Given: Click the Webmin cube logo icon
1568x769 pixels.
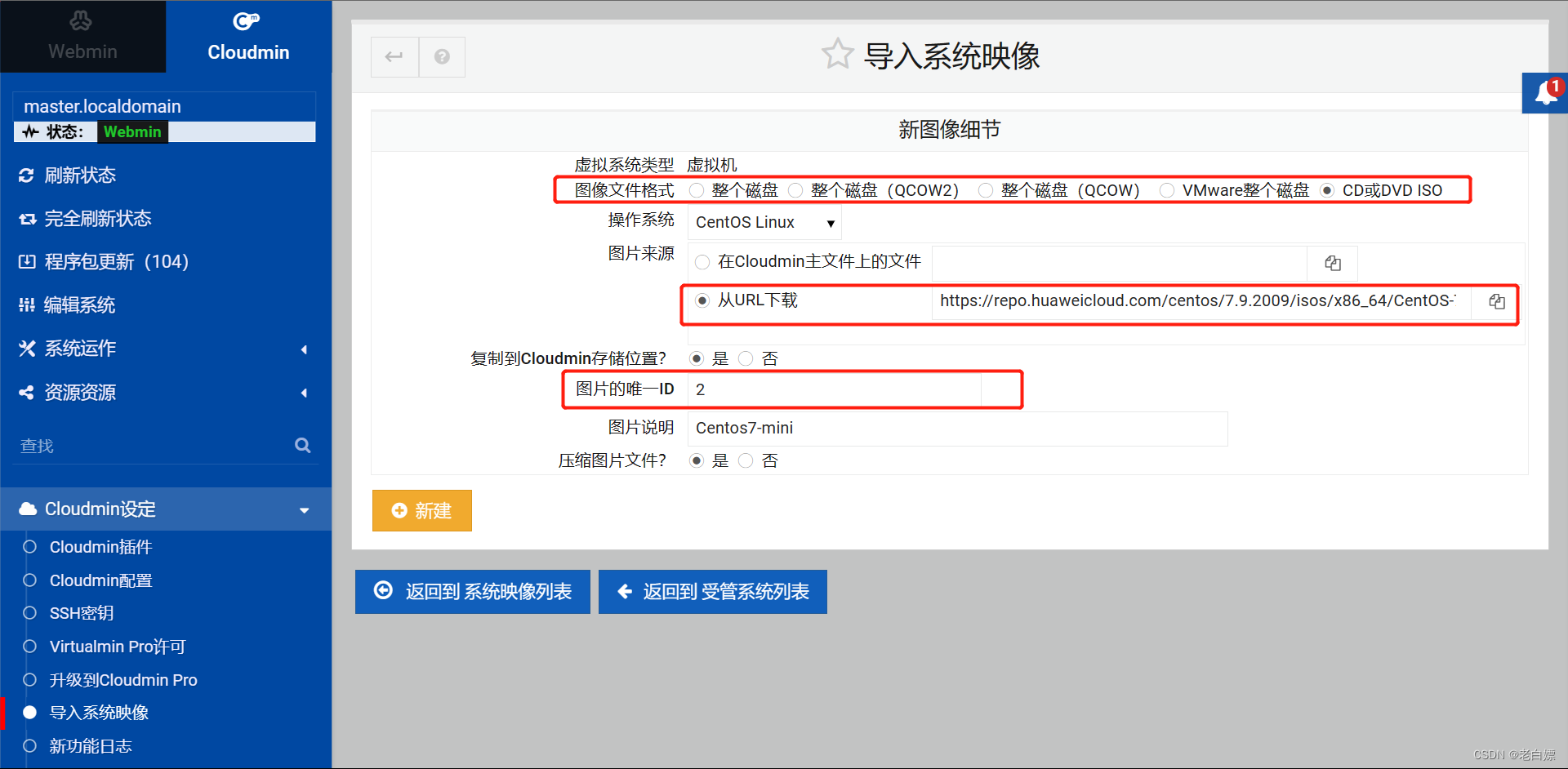Looking at the screenshot, I should tap(81, 20).
